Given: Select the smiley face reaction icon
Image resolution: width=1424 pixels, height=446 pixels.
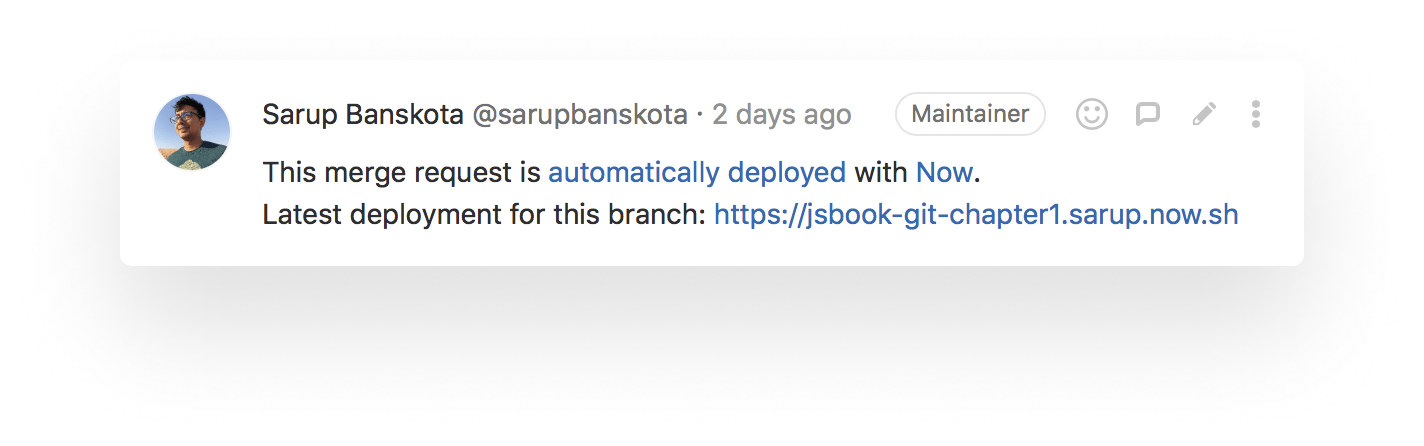Looking at the screenshot, I should [1092, 115].
